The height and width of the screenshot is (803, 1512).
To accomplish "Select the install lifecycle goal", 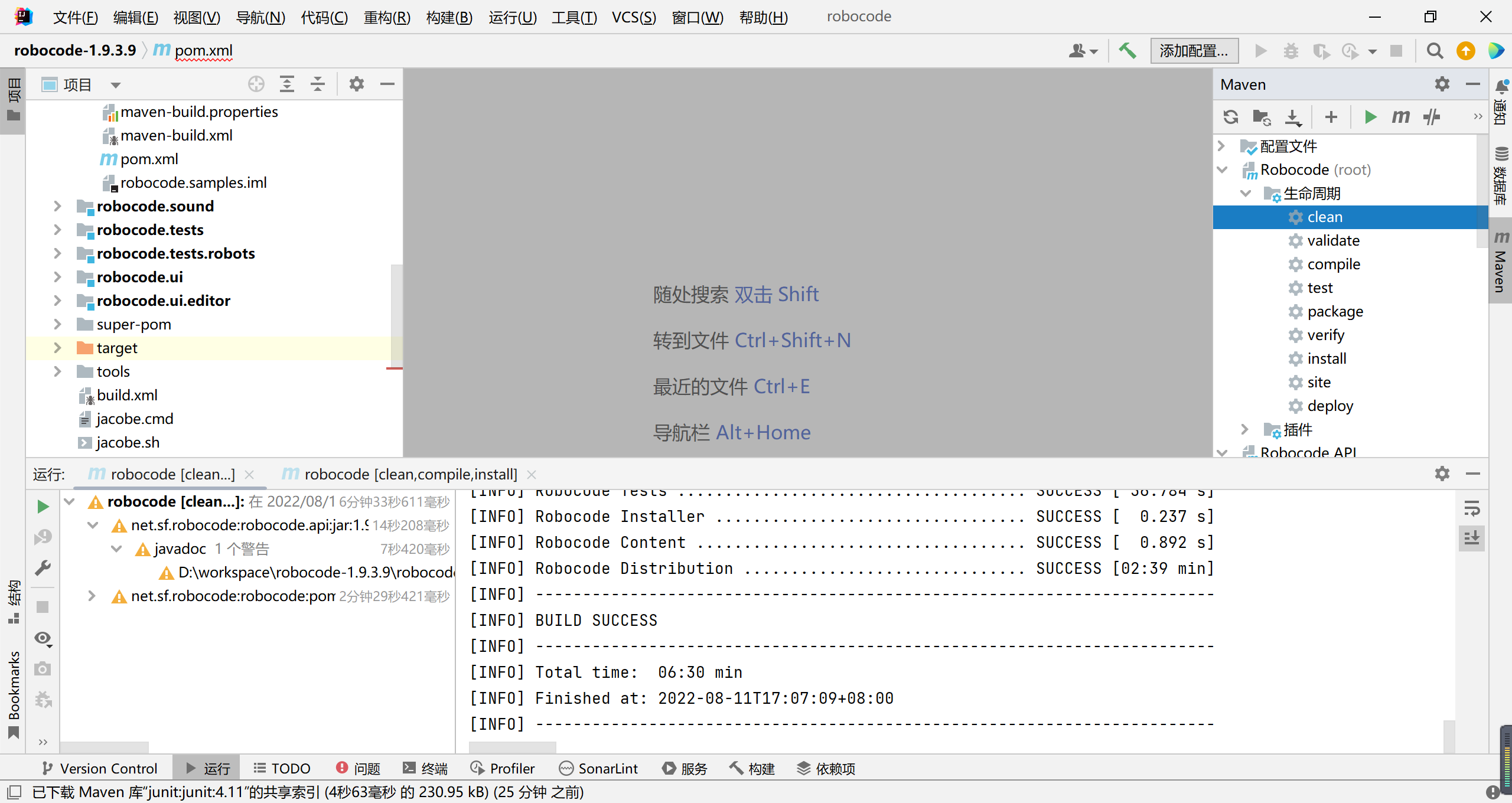I will pyautogui.click(x=1327, y=358).
